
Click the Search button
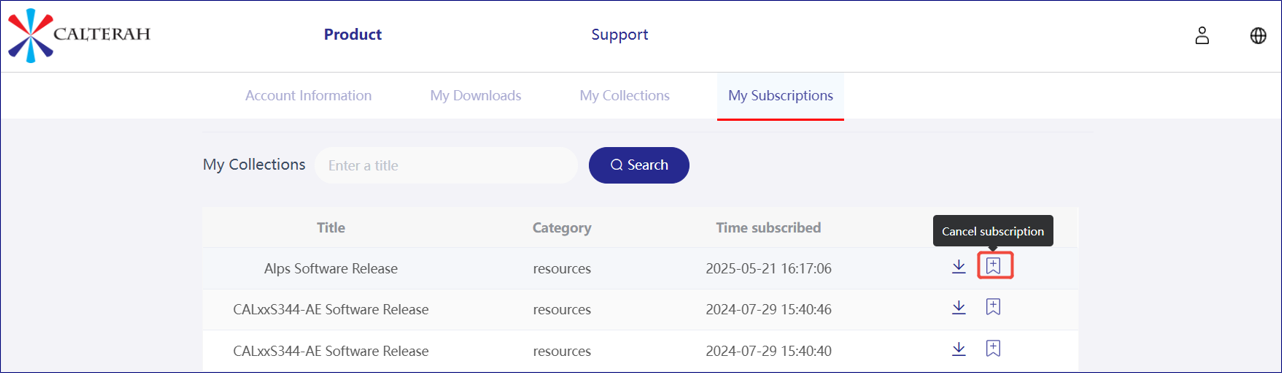coord(639,165)
